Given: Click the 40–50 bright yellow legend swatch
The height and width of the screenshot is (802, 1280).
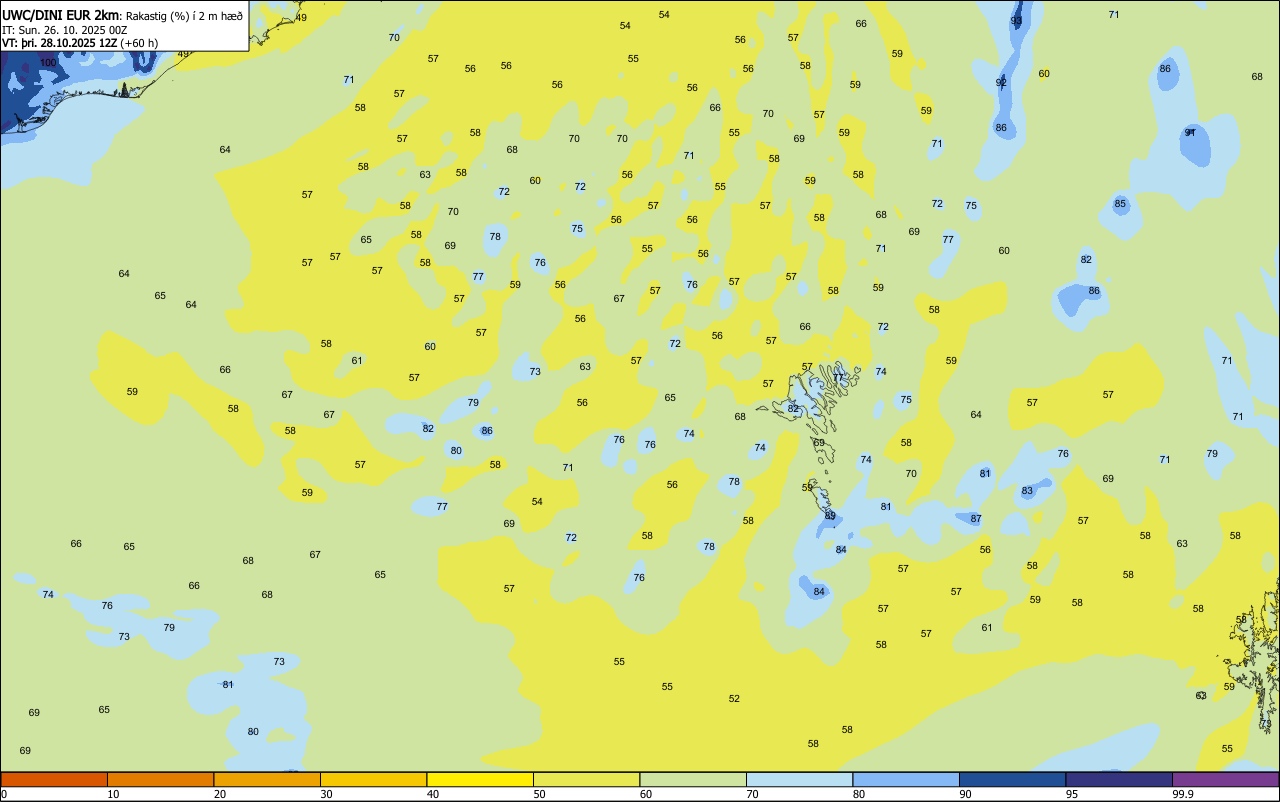Looking at the screenshot, I should click(480, 779).
